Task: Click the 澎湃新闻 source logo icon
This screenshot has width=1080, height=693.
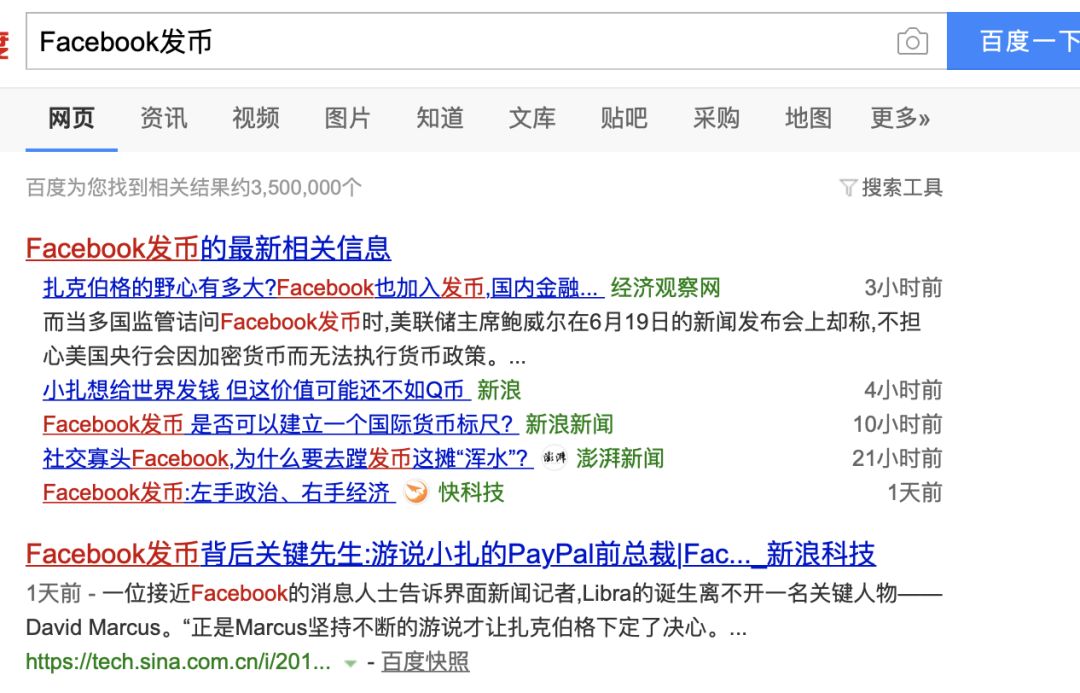Action: (x=554, y=458)
